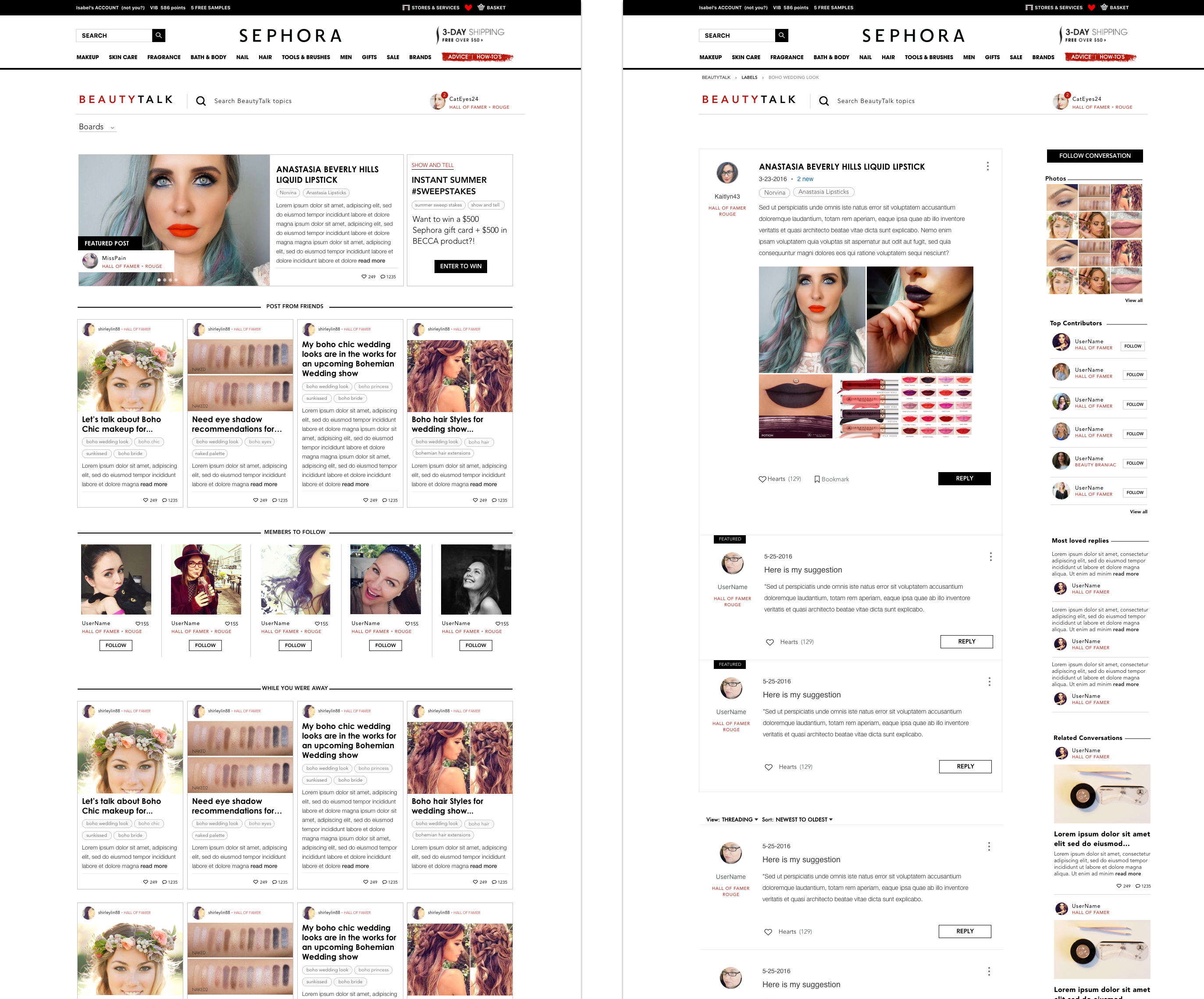Click the Bookmark icon under the post
Image resolution: width=1204 pixels, height=999 pixels.
coord(817,479)
